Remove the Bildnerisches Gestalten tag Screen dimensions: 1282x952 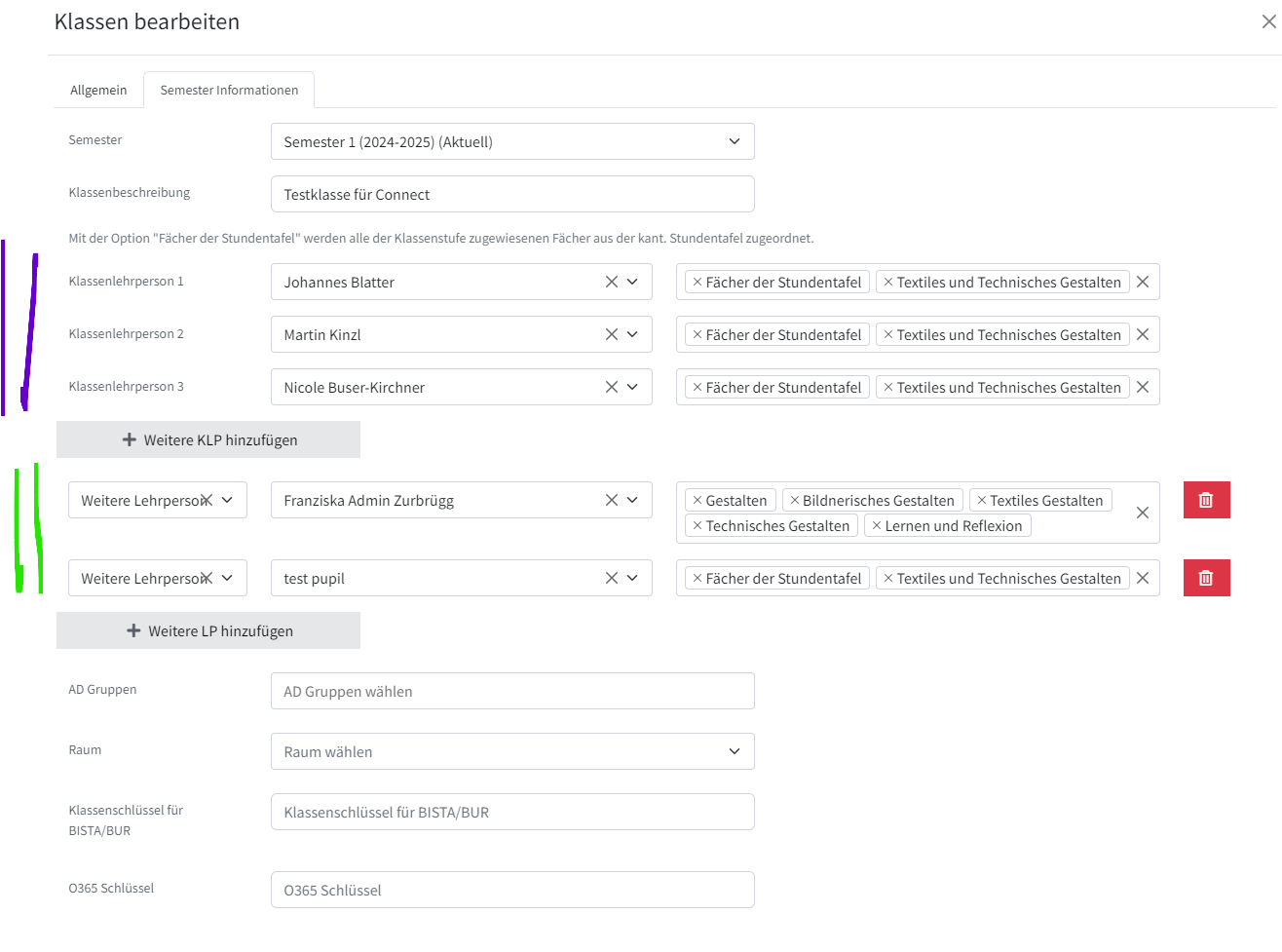coord(794,500)
